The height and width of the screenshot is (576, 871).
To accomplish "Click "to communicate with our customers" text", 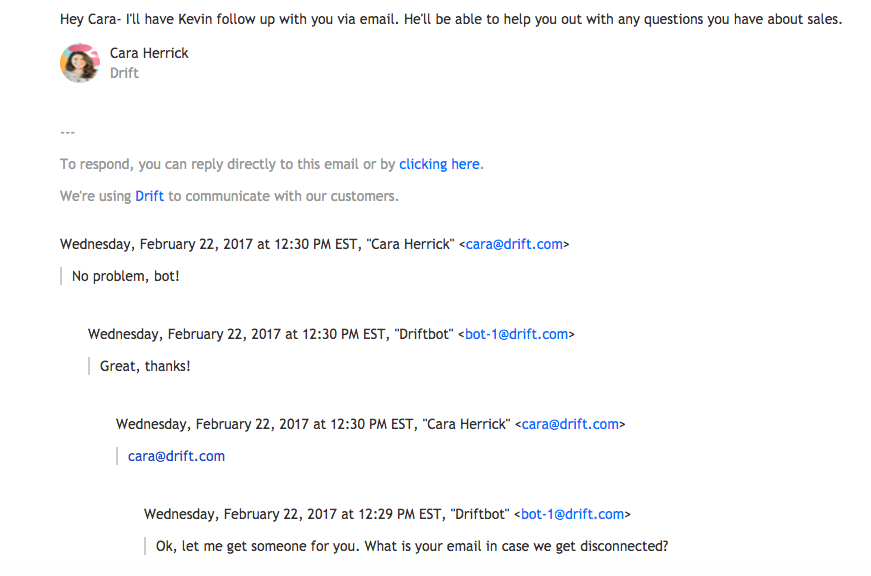I will pyautogui.click(x=283, y=196).
